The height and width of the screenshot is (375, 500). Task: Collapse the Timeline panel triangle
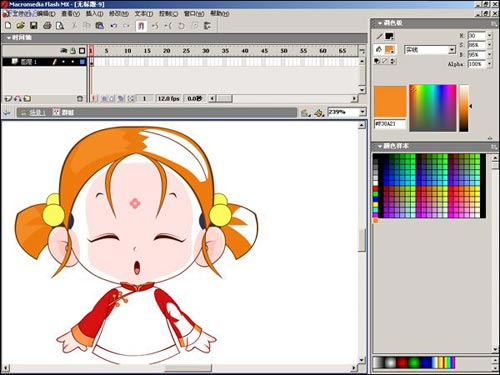pyautogui.click(x=9, y=38)
